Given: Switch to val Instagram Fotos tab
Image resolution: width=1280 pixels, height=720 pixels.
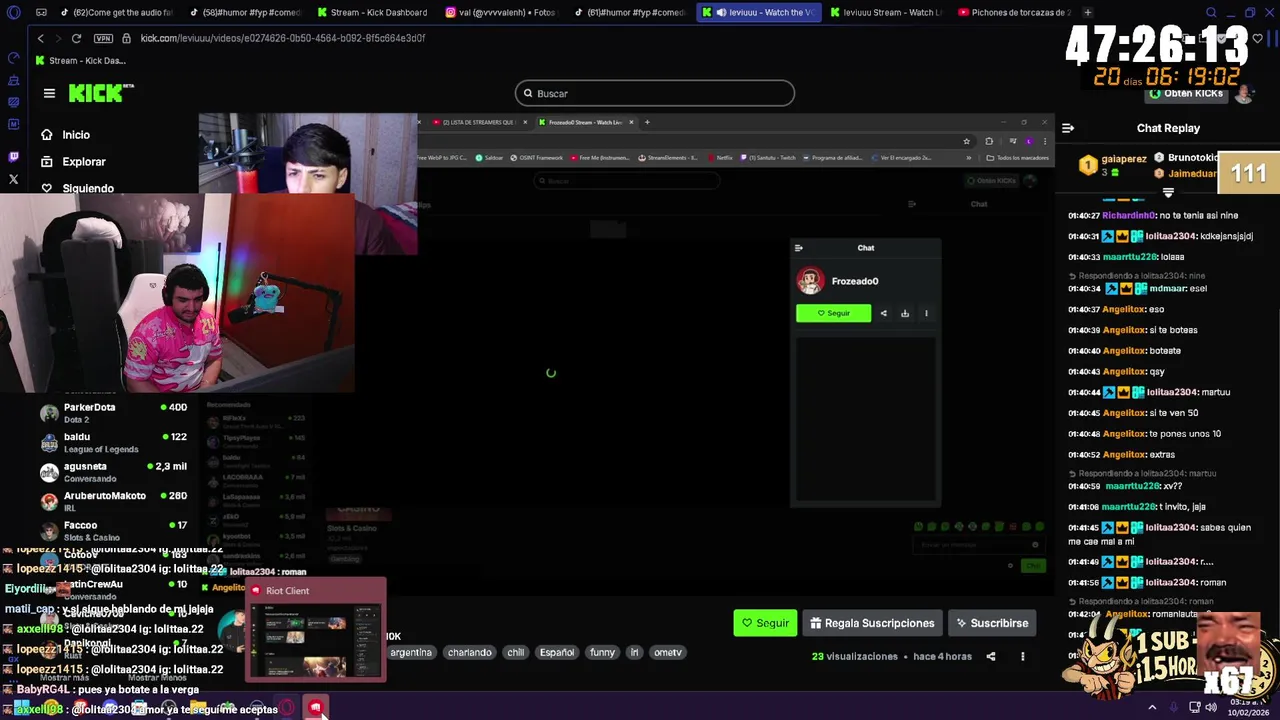Looking at the screenshot, I should coord(500,12).
